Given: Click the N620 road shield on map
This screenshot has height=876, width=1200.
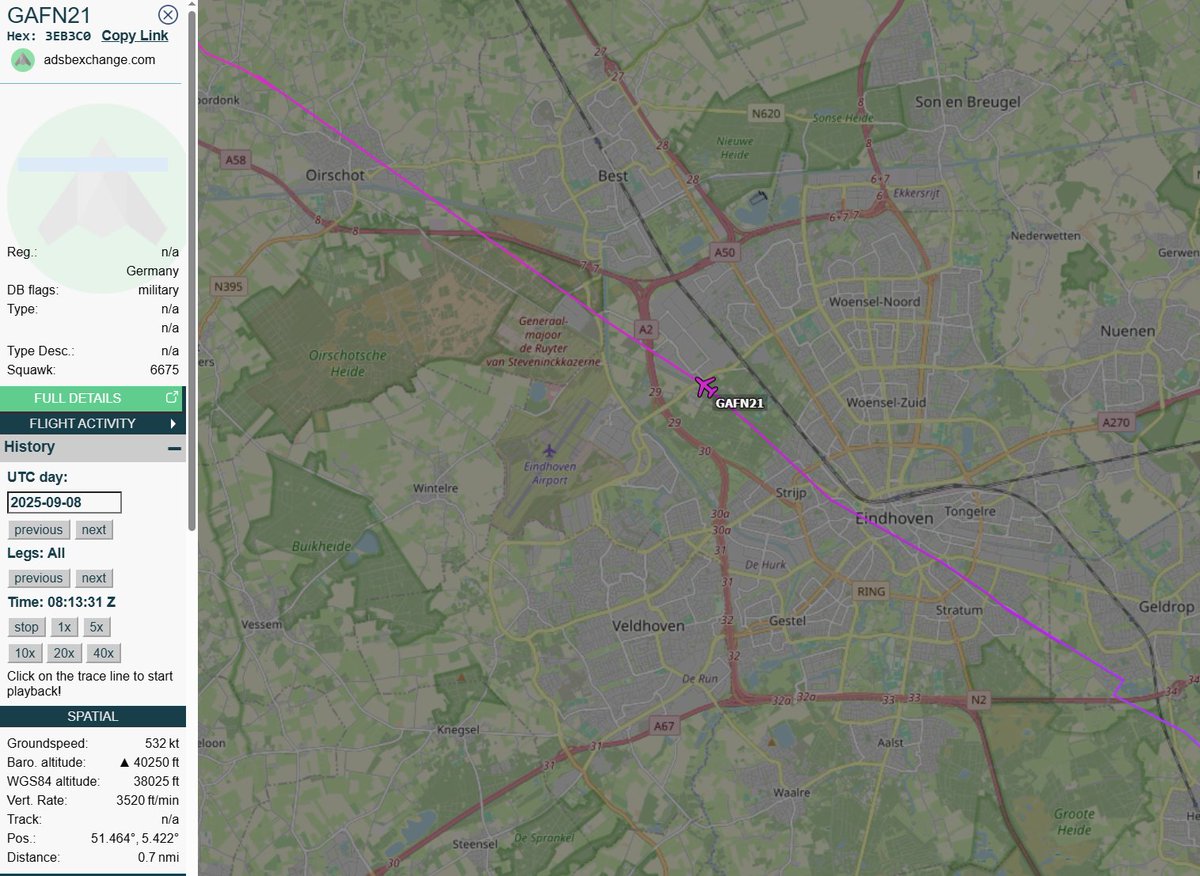Looking at the screenshot, I should coord(766,114).
